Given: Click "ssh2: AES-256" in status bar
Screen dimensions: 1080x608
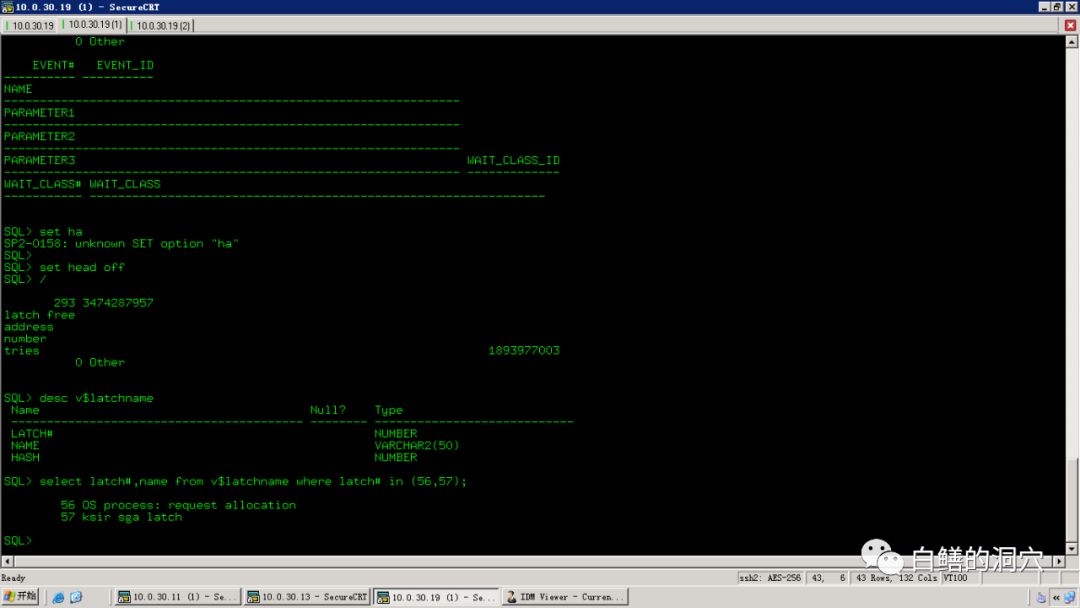Looking at the screenshot, I should 770,578.
